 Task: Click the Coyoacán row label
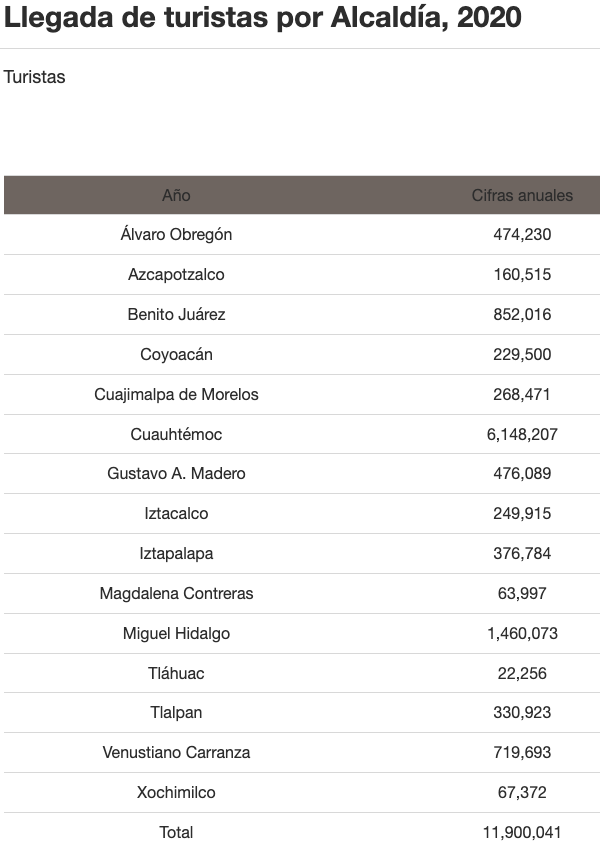[x=176, y=354]
